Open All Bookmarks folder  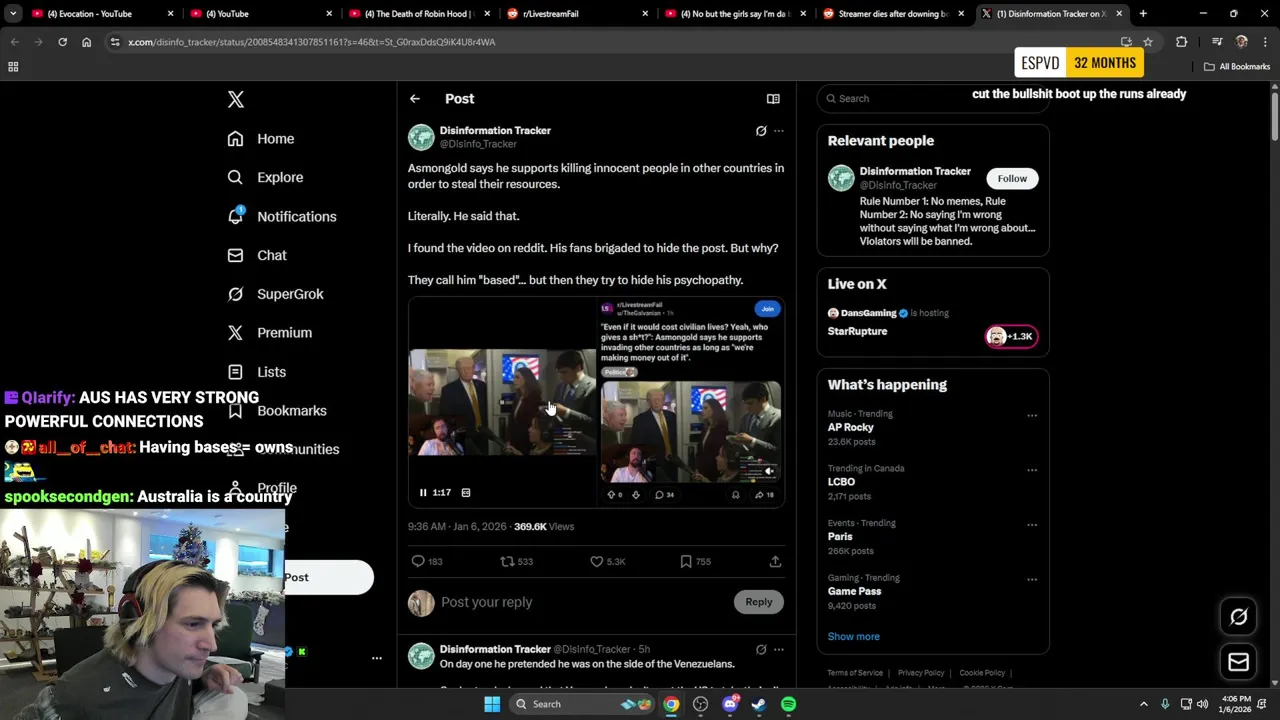pyautogui.click(x=1237, y=67)
